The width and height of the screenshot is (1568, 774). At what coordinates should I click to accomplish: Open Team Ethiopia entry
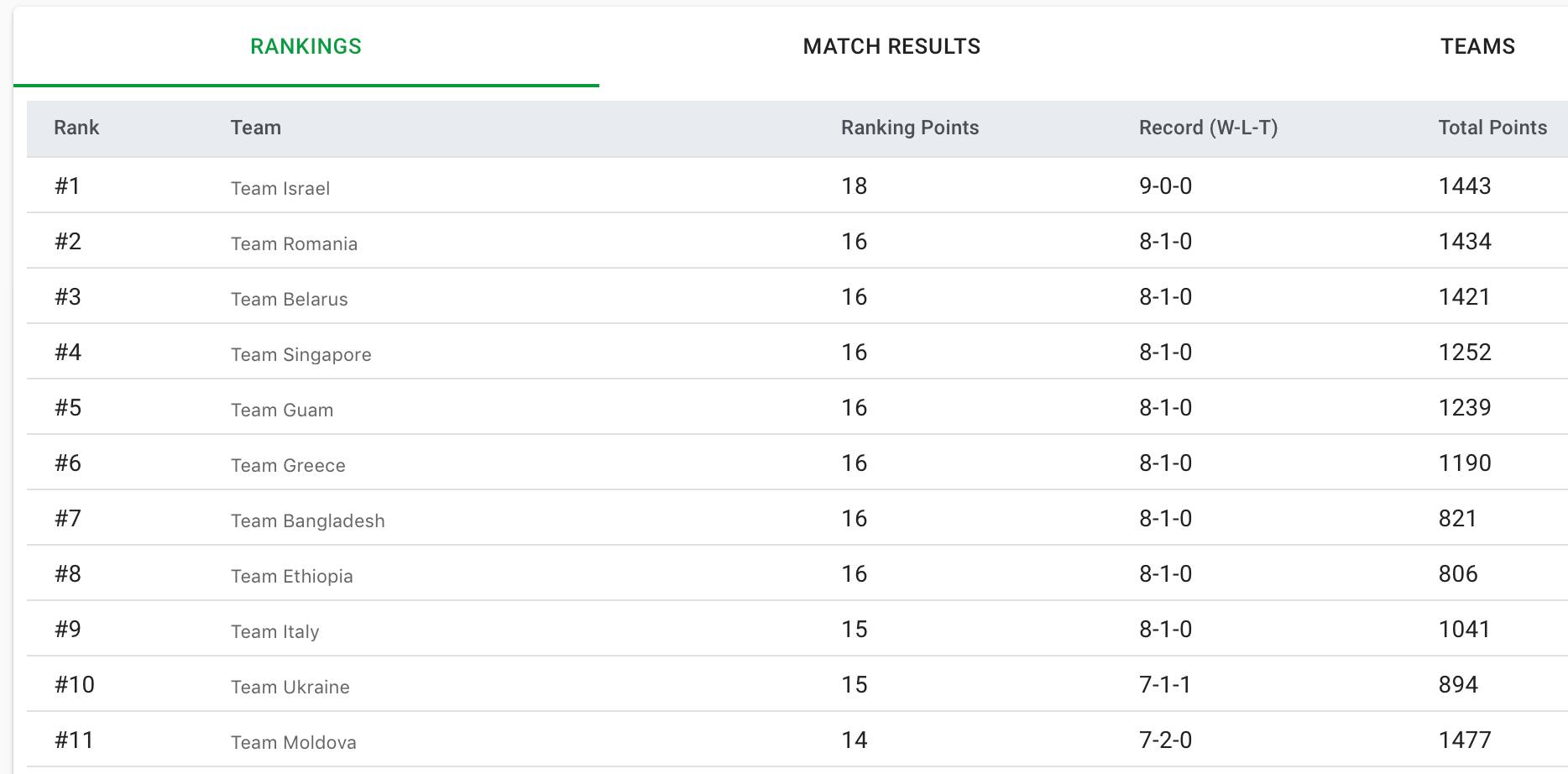click(291, 576)
